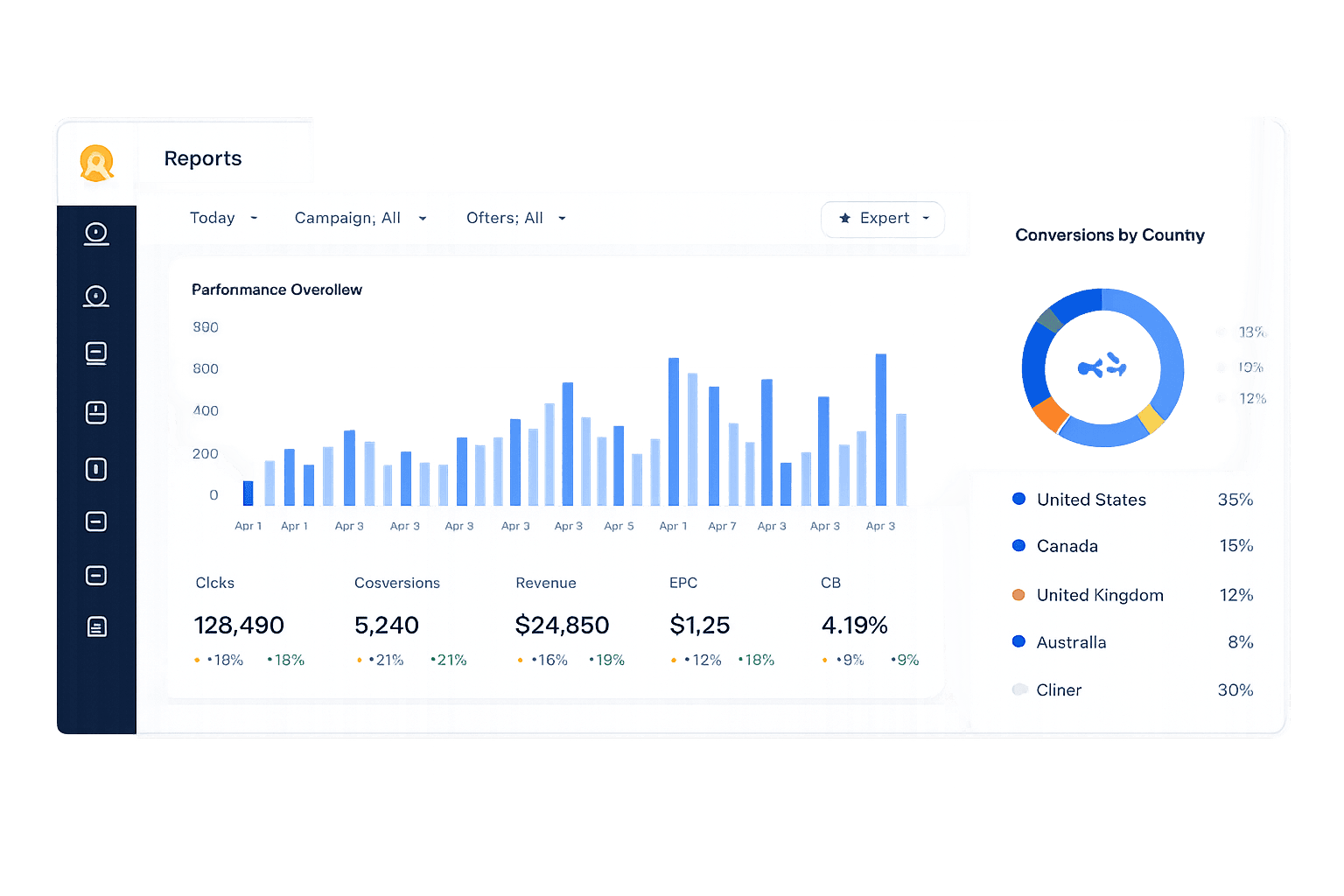1344x896 pixels.
Task: Open sidebar square icon with vertical bar
Action: pyautogui.click(x=96, y=469)
